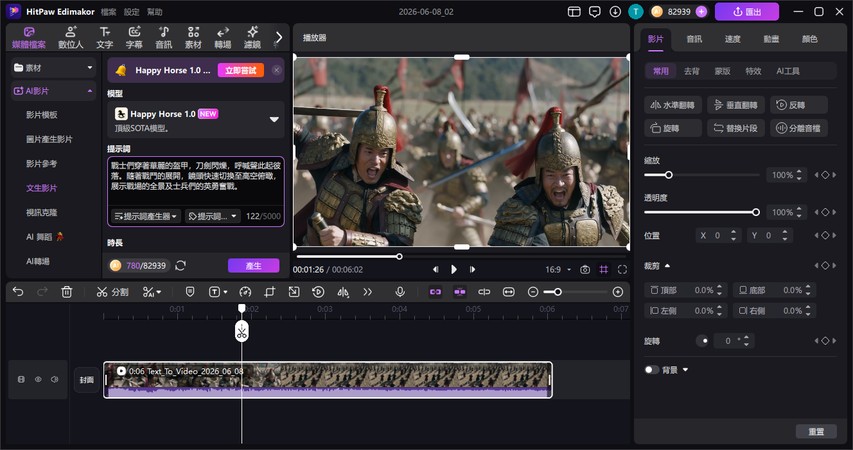Open the 濾鏡 filters panel
Viewport: 853px width, 450px height.
coord(252,38)
